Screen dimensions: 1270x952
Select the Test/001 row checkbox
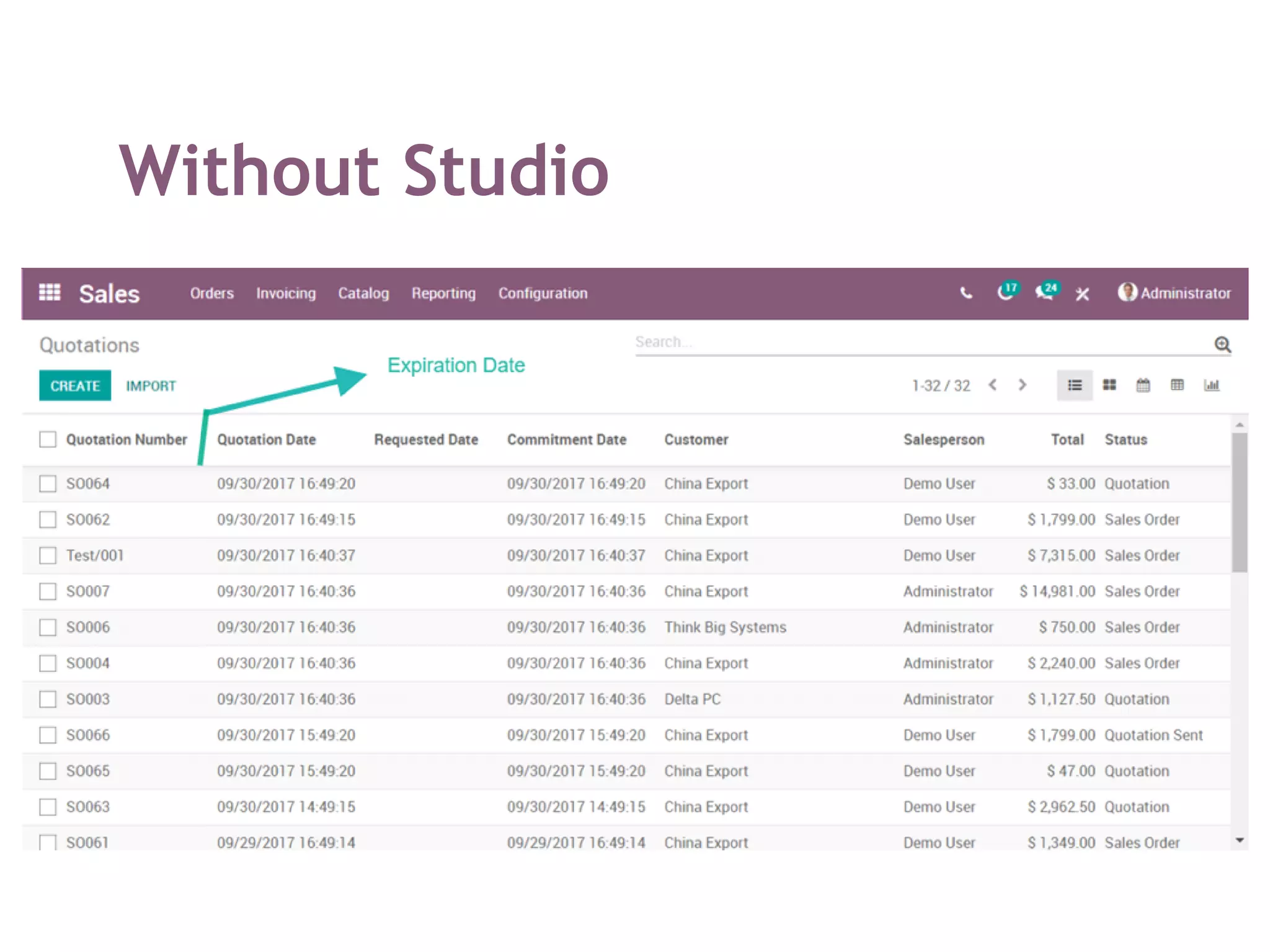[48, 555]
